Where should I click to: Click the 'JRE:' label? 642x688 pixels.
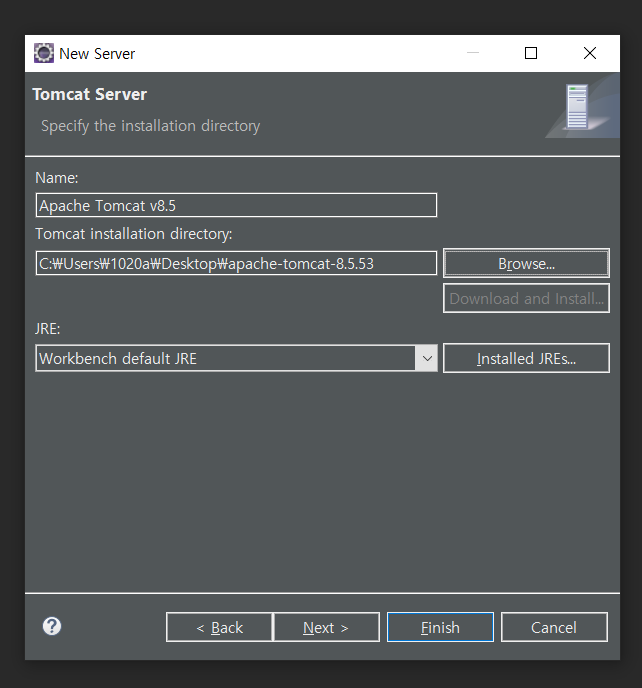[47, 329]
